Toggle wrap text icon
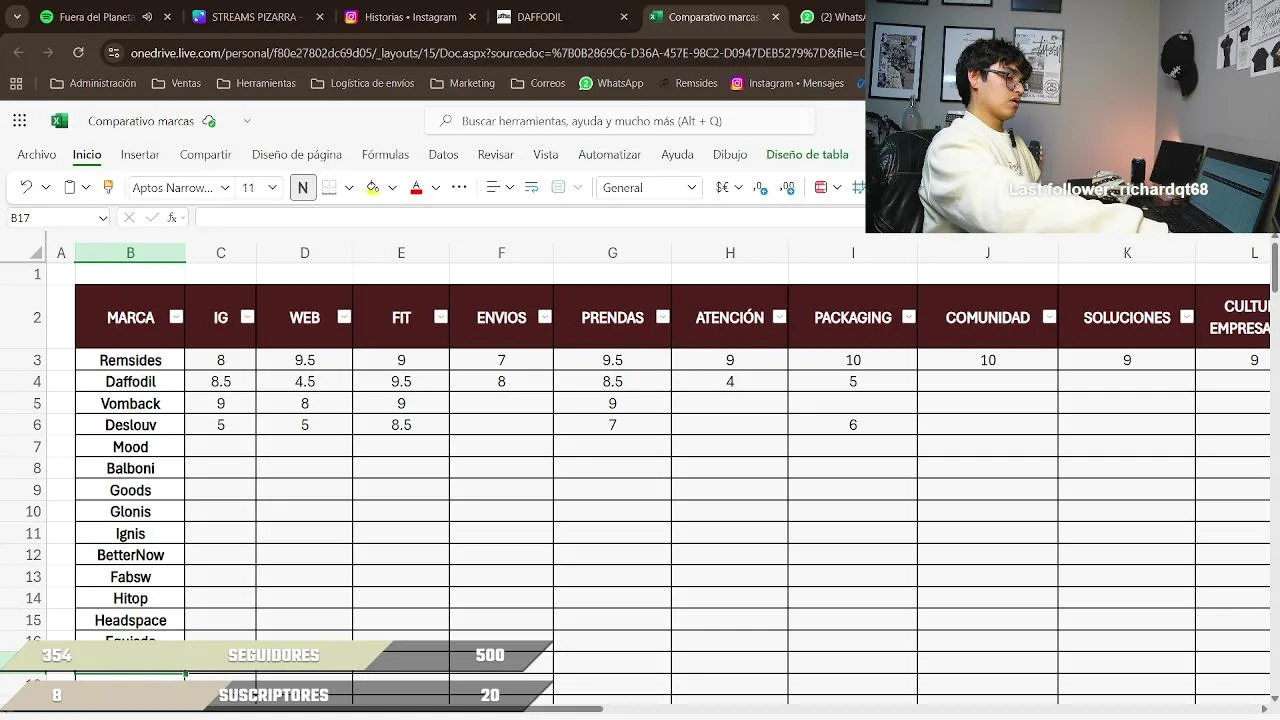Viewport: 1280px width, 720px height. coord(531,187)
